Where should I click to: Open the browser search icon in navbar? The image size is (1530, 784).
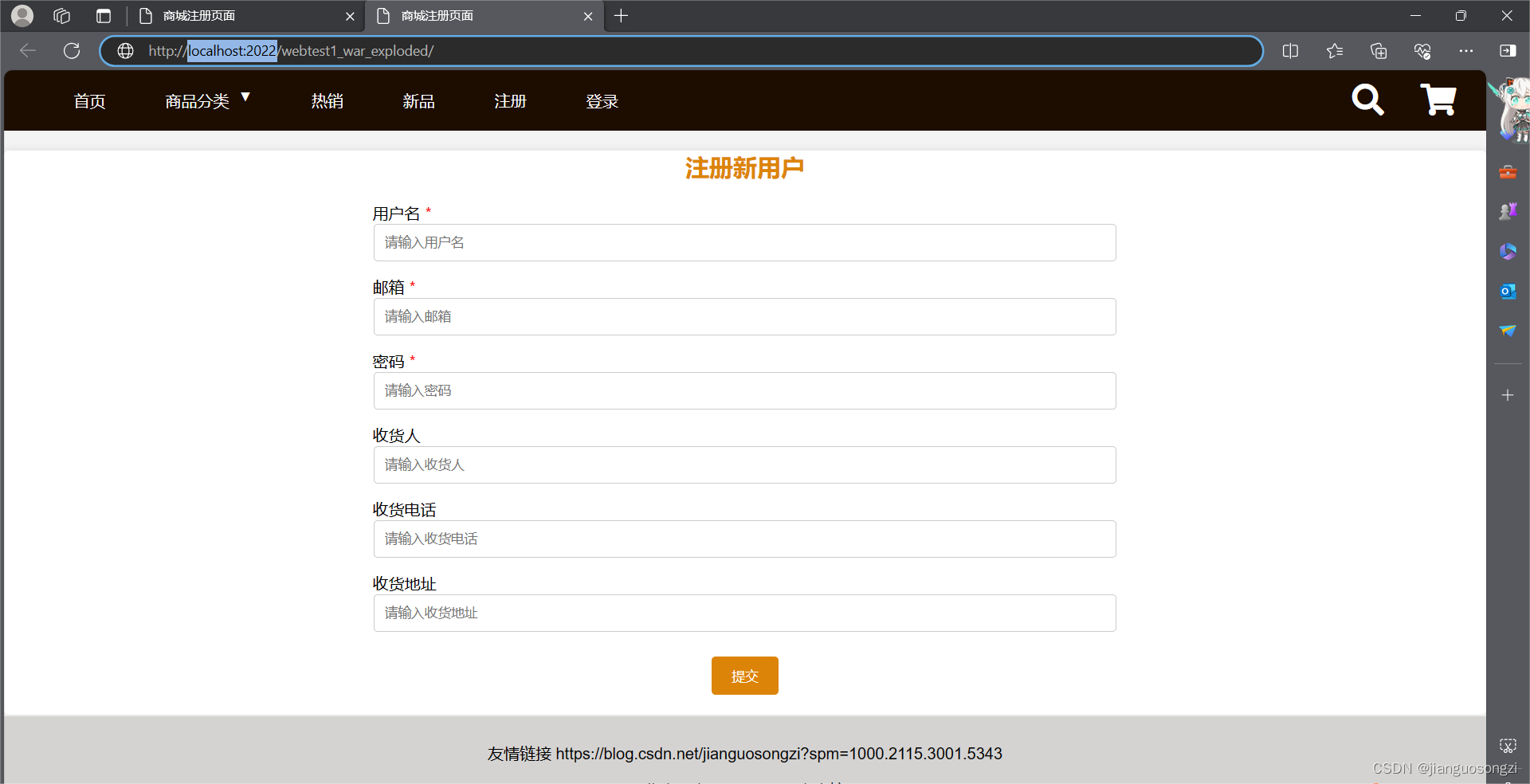point(1367,100)
